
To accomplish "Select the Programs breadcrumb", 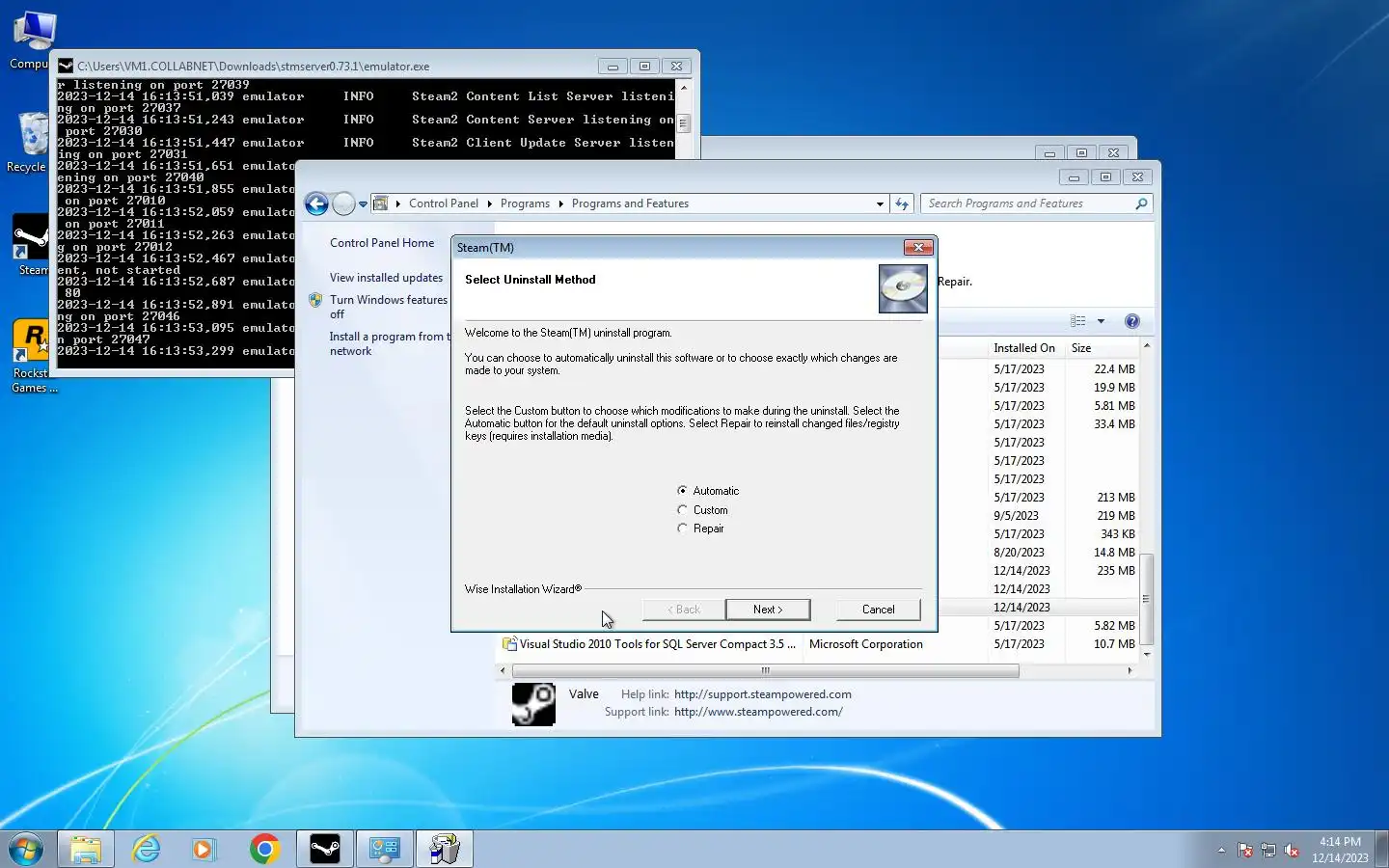I will (525, 203).
